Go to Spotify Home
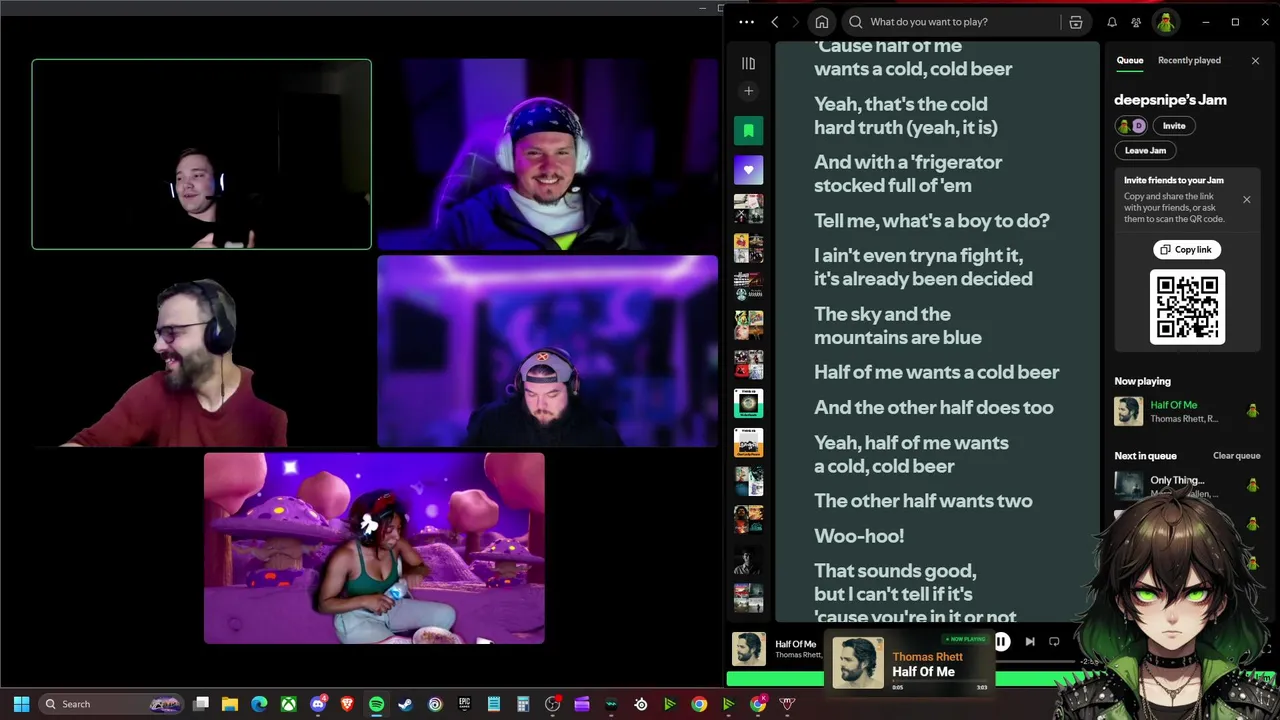 tap(822, 22)
